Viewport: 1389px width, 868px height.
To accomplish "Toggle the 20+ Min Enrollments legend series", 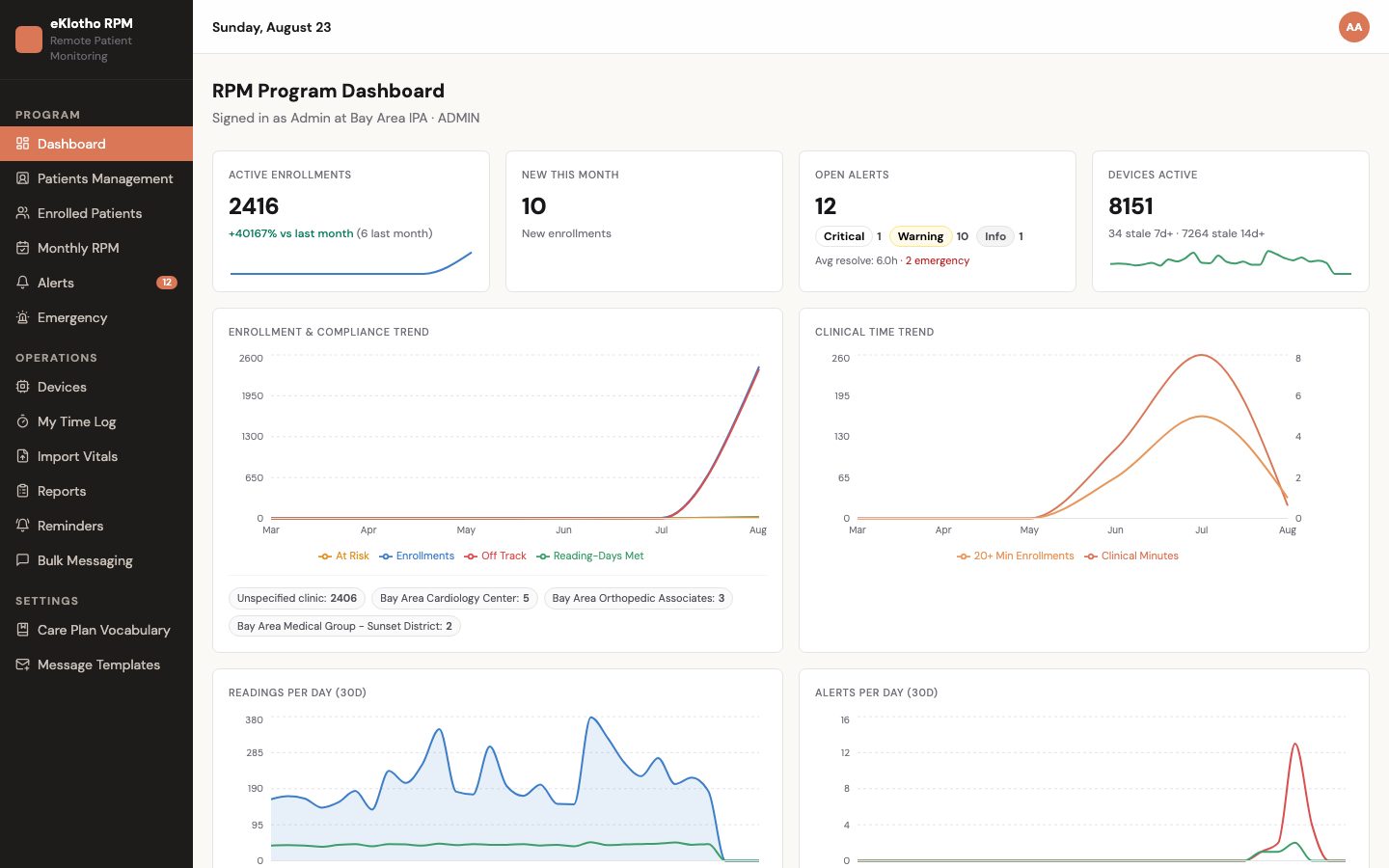I will [x=1016, y=556].
